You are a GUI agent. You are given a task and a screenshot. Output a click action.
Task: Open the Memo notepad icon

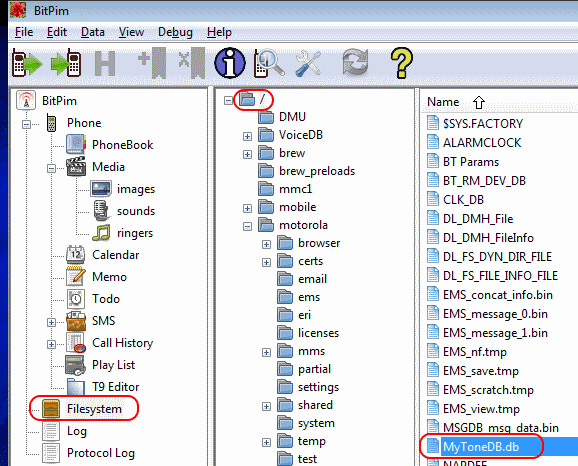tap(76, 277)
